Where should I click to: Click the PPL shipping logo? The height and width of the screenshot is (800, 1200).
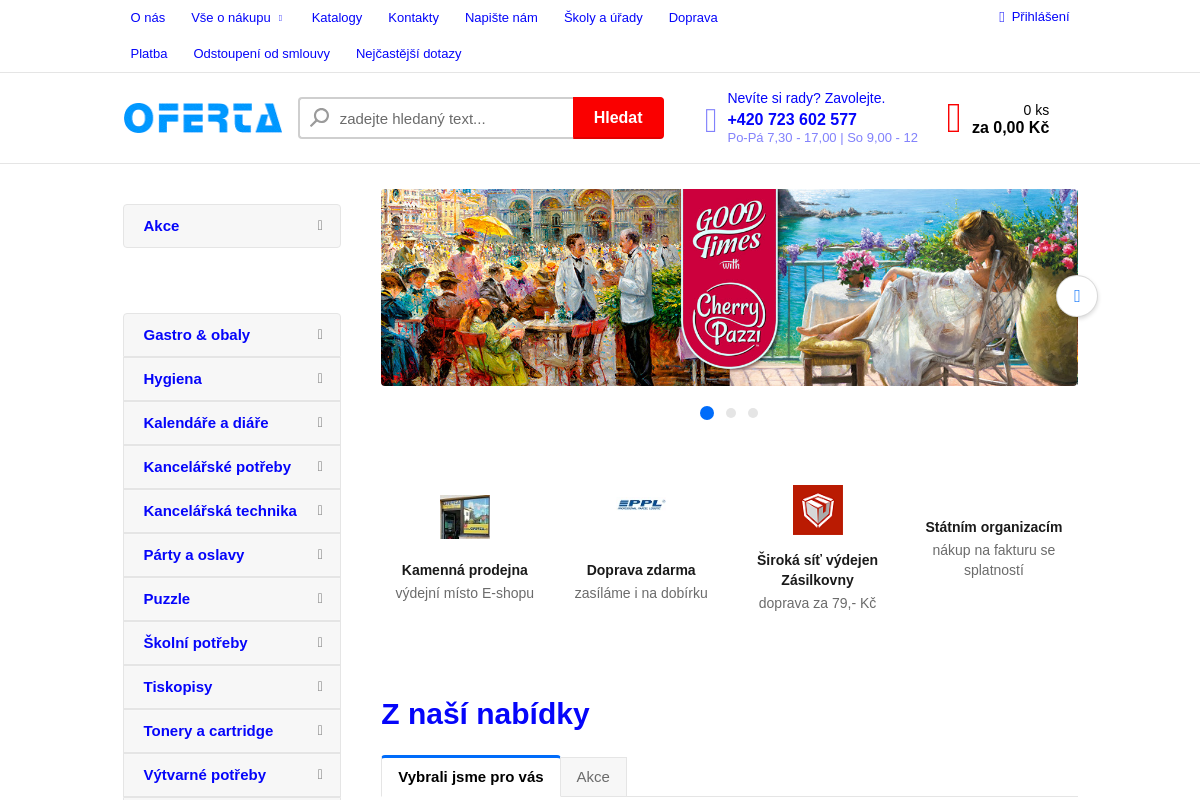pos(641,506)
